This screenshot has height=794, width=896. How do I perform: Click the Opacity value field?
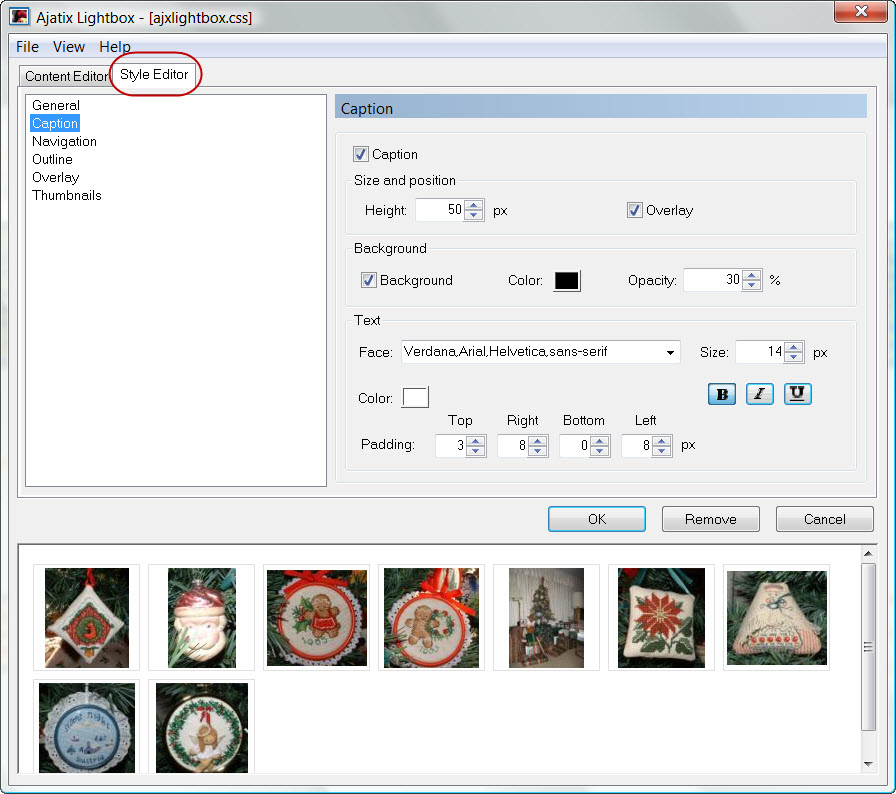[x=713, y=280]
